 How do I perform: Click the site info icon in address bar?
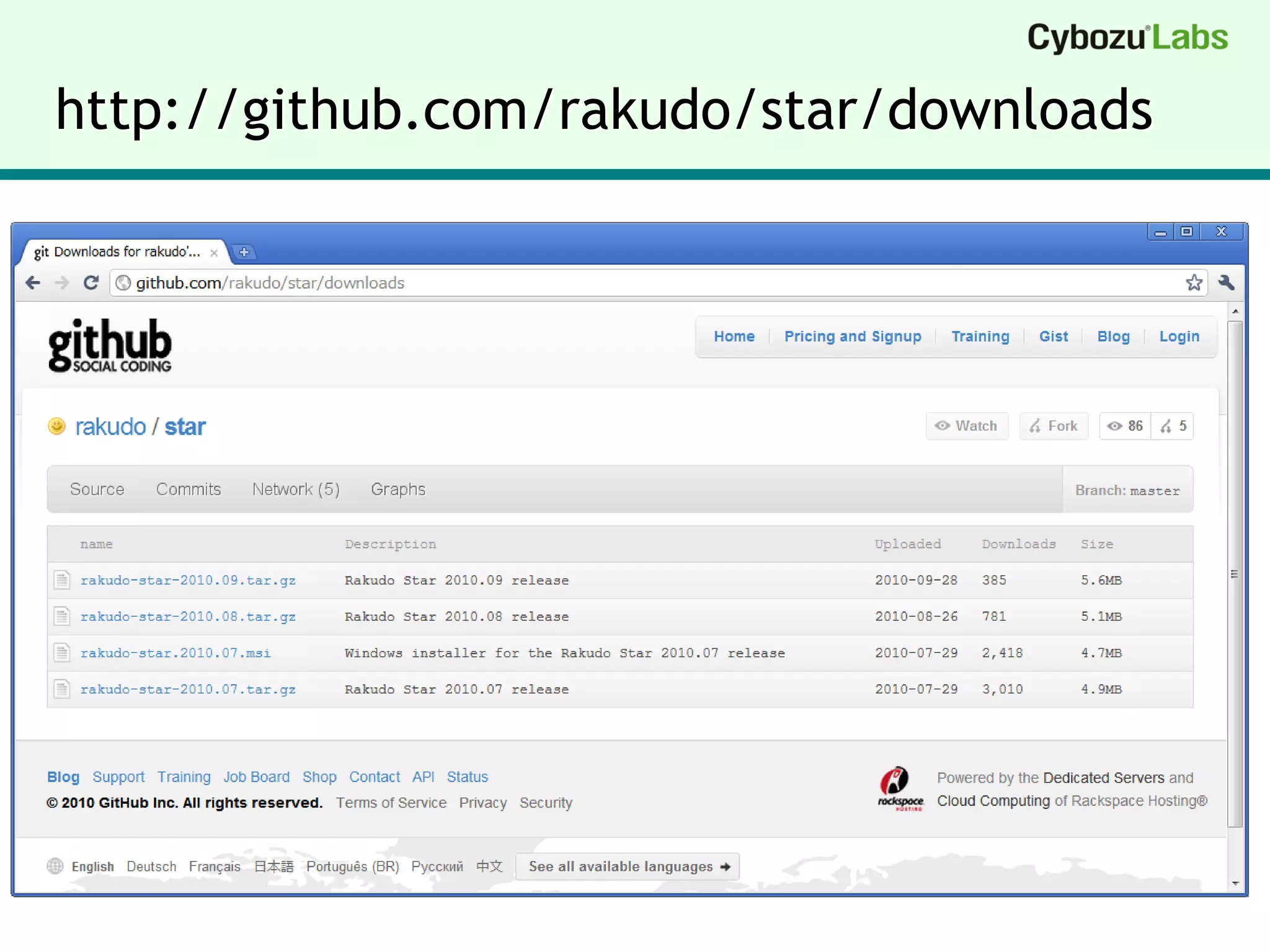pyautogui.click(x=123, y=283)
